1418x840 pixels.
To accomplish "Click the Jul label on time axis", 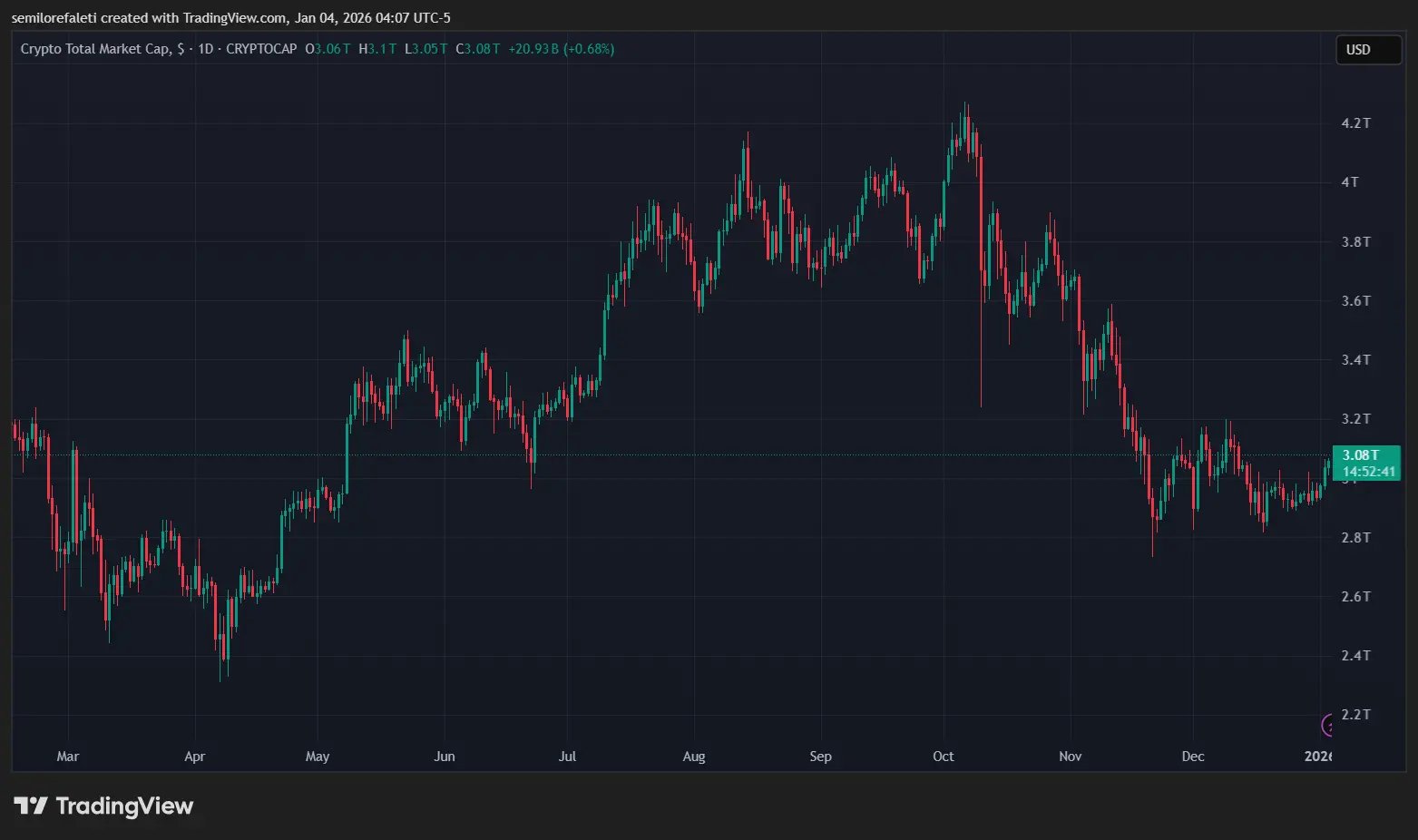I will [567, 757].
